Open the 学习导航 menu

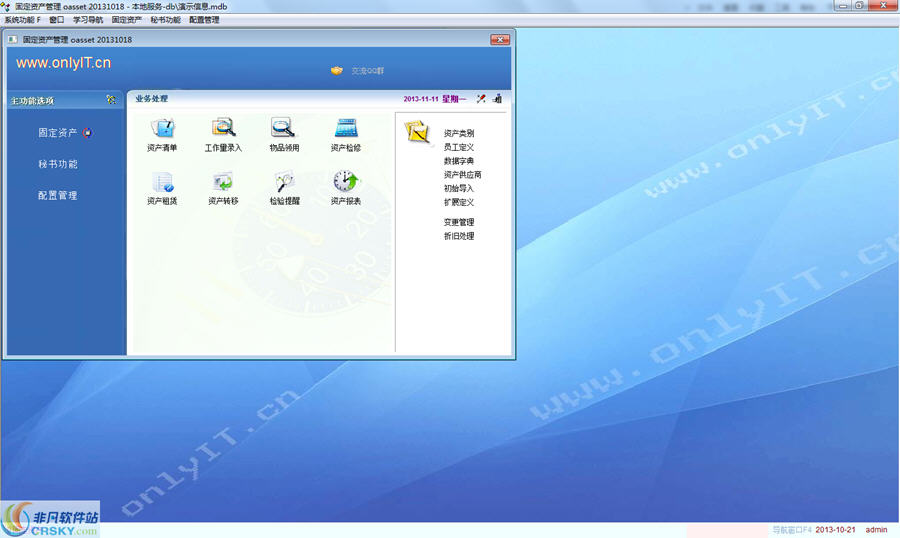[88, 20]
